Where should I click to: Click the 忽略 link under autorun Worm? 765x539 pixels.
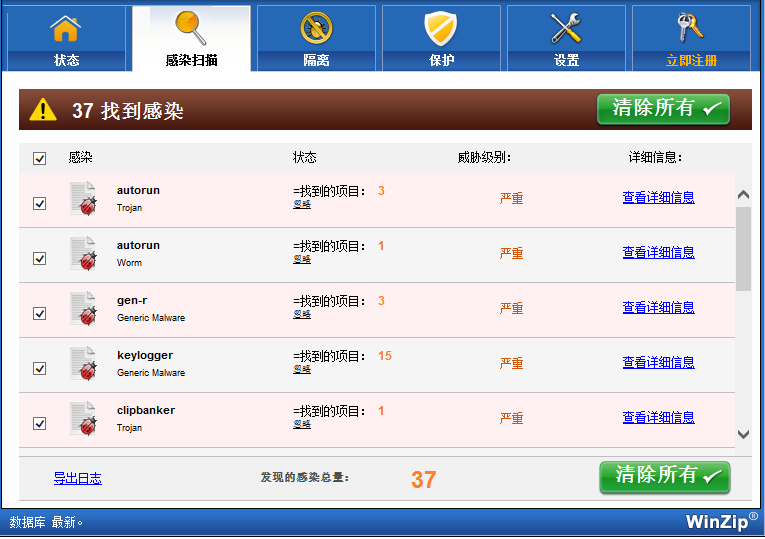(302, 260)
